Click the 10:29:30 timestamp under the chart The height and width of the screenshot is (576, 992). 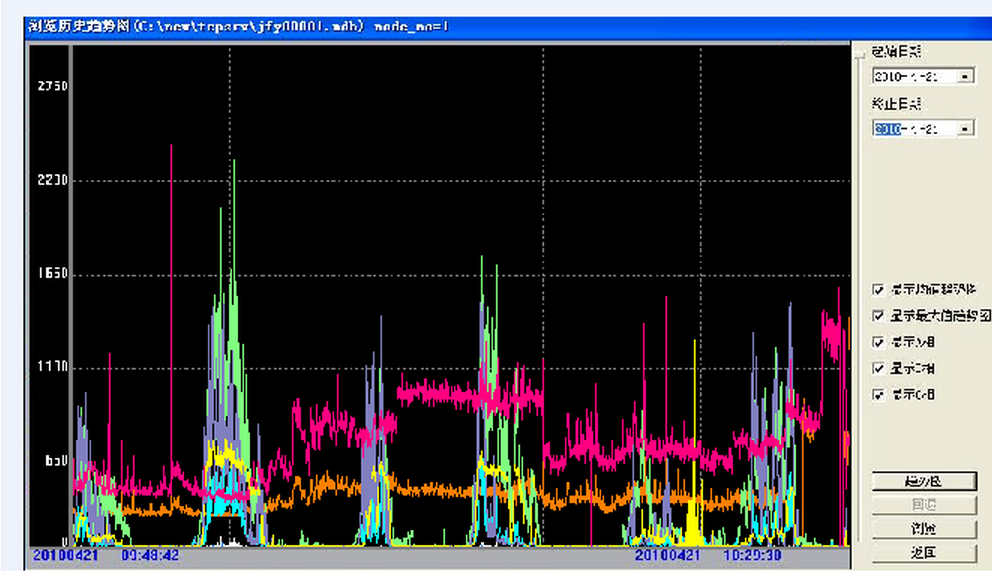pyautogui.click(x=751, y=553)
